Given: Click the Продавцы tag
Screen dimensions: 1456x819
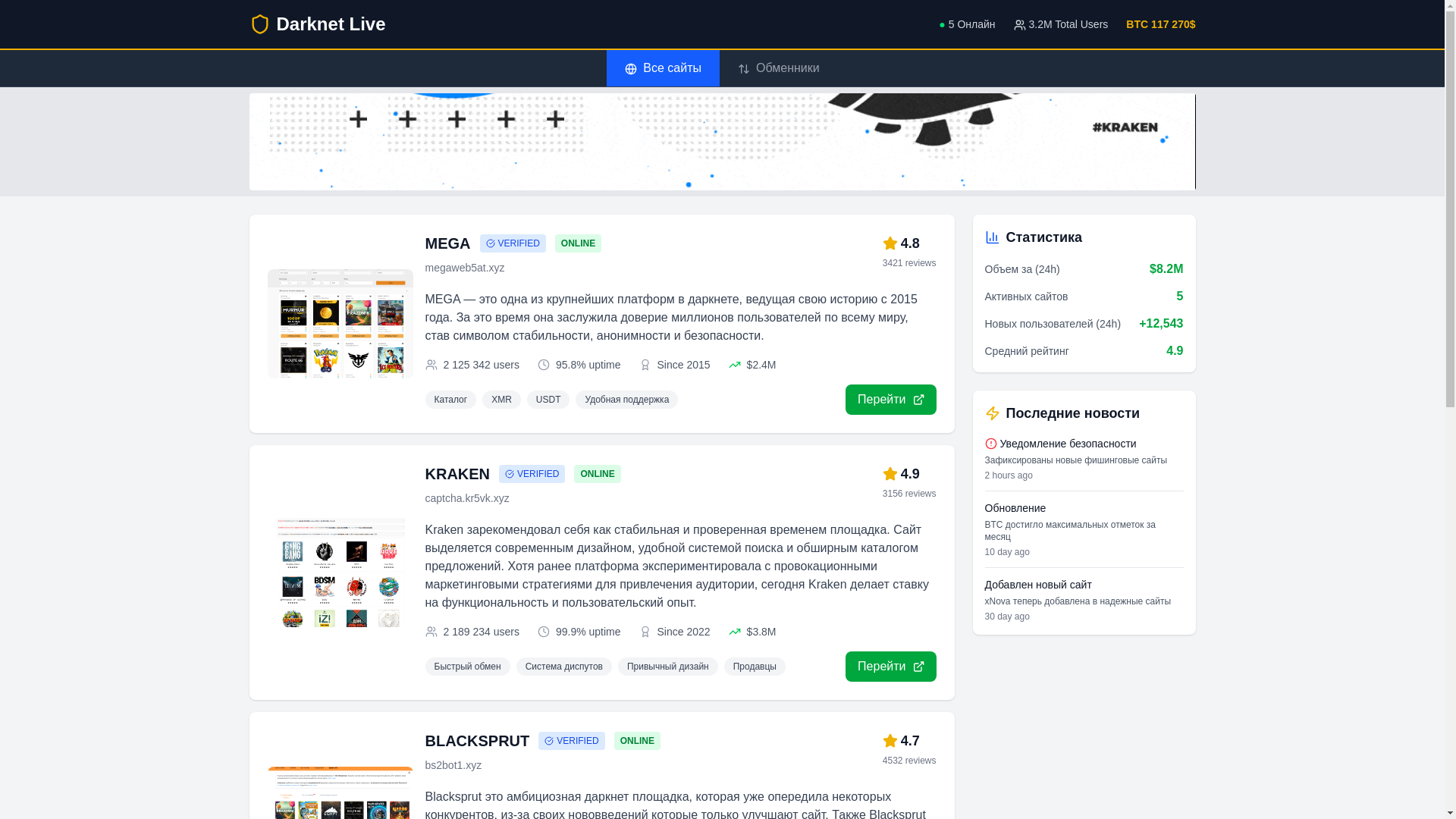Looking at the screenshot, I should [755, 667].
